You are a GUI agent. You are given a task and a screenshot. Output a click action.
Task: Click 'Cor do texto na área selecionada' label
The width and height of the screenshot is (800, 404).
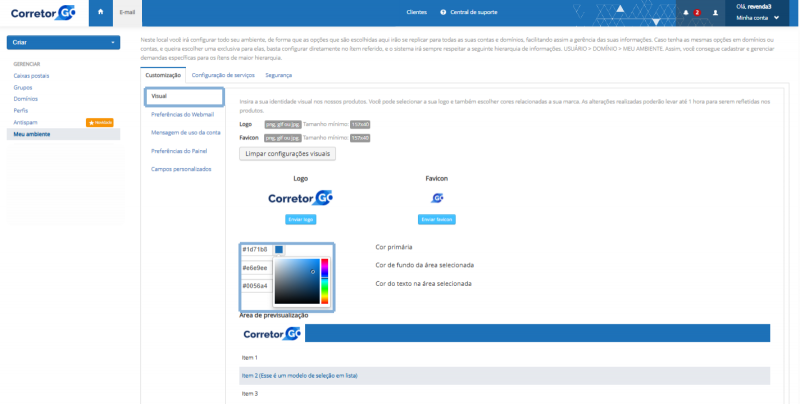tap(423, 283)
